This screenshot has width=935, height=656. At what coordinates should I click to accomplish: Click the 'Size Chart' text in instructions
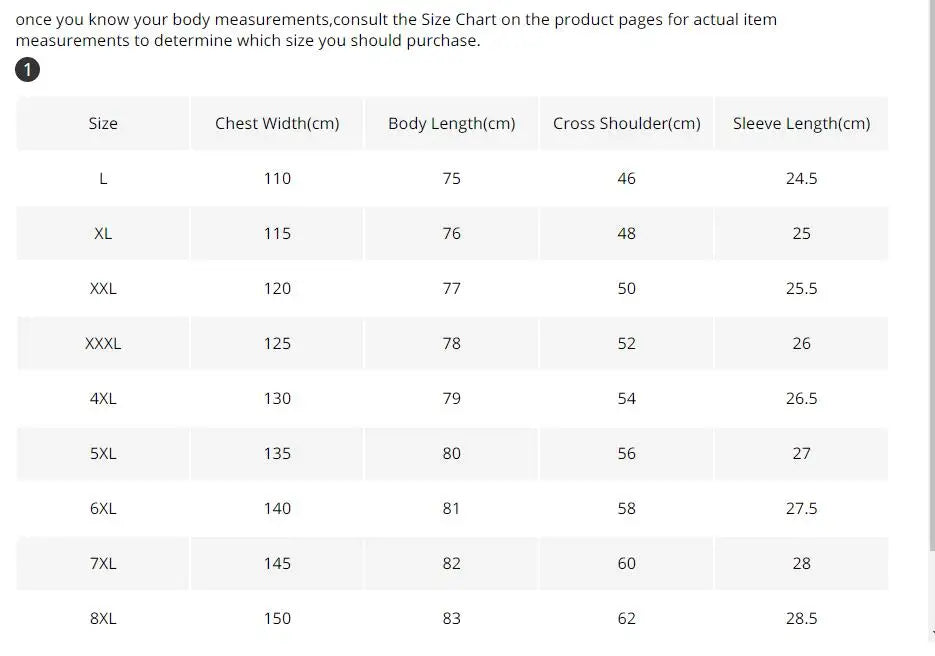click(458, 20)
